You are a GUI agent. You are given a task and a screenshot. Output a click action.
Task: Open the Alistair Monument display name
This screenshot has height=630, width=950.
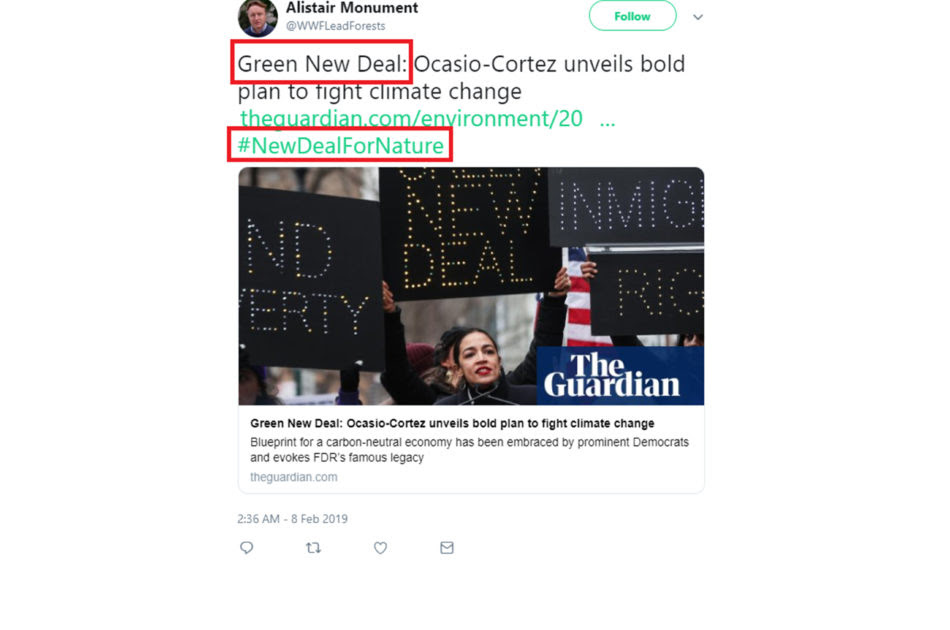click(x=351, y=8)
